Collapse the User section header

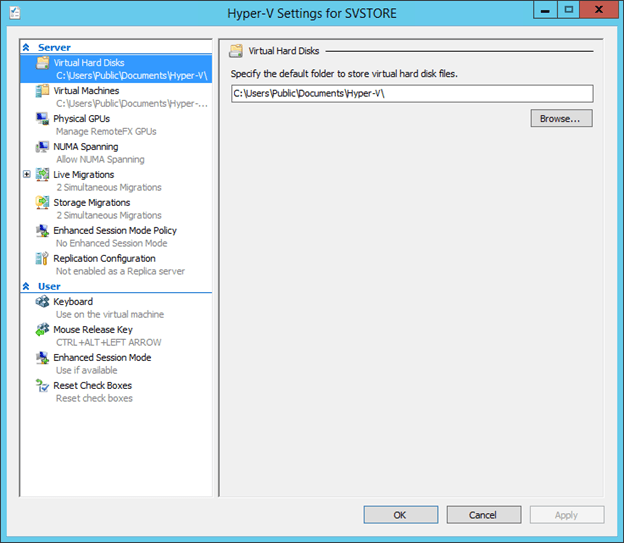[27, 287]
